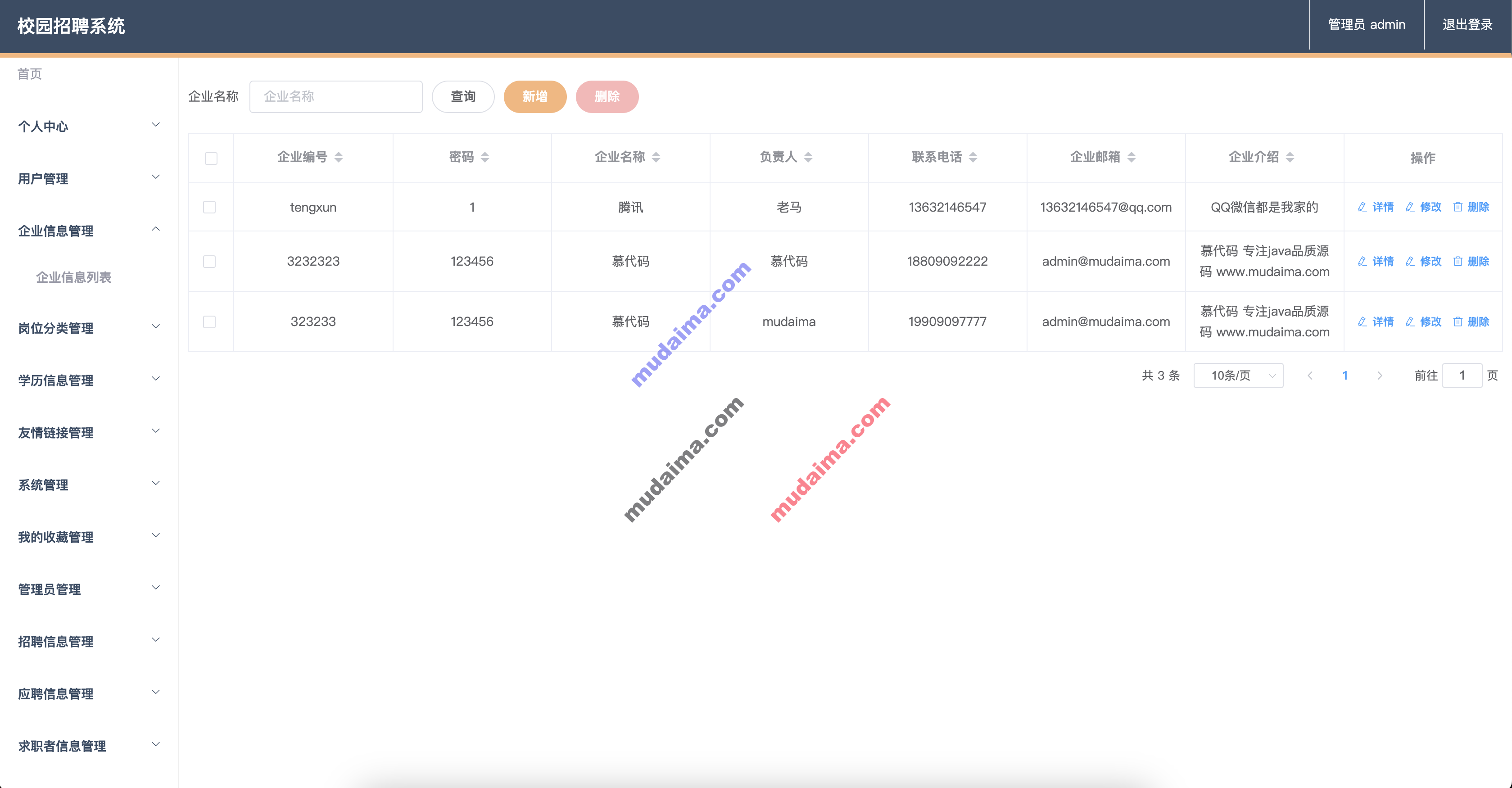1512x788 pixels.
Task: Click 退出登录 in the header
Action: pyautogui.click(x=1467, y=25)
